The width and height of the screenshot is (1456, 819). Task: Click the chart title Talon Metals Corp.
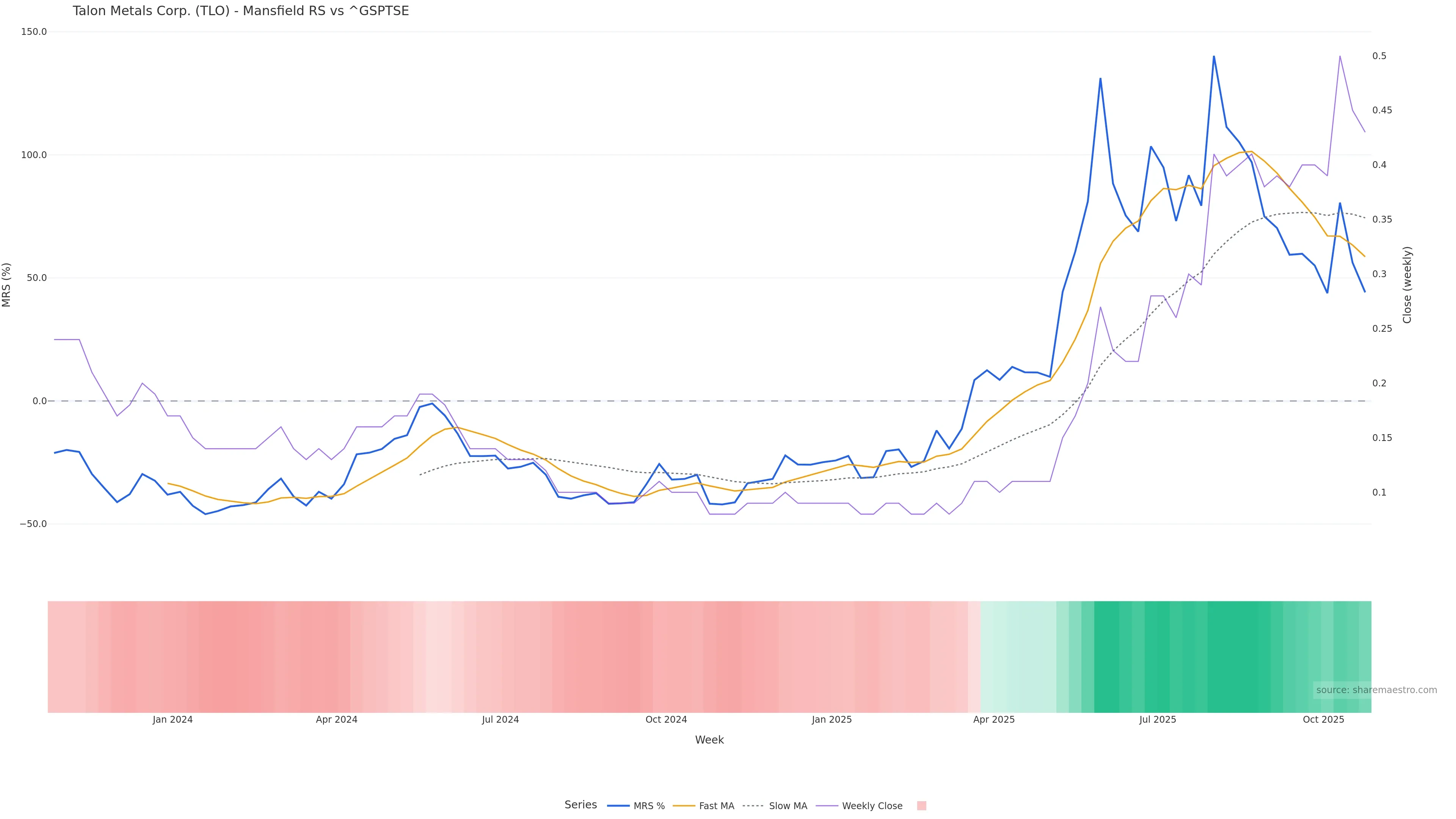click(240, 11)
